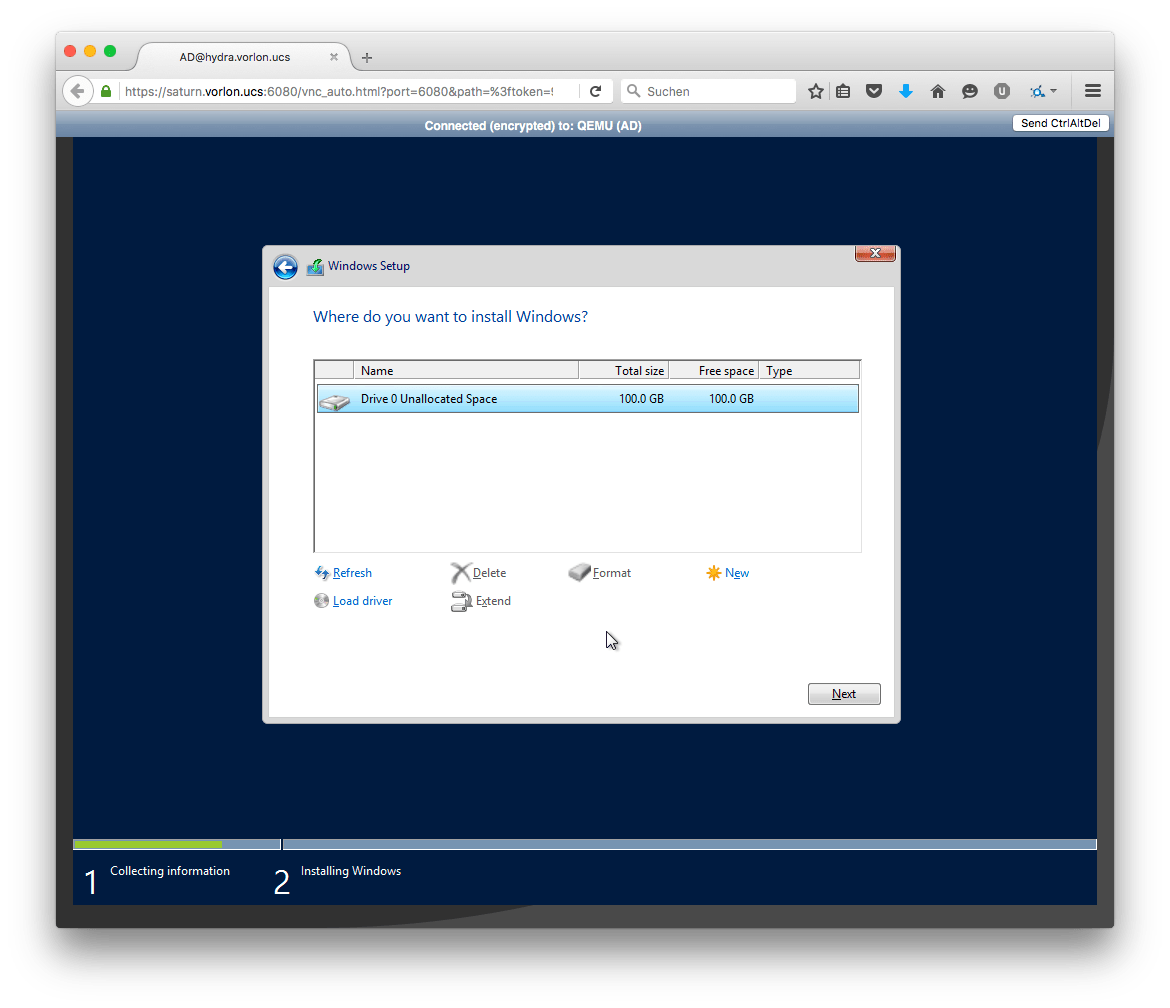This screenshot has height=1008, width=1170.
Task: Click the New partition option
Action: (736, 573)
